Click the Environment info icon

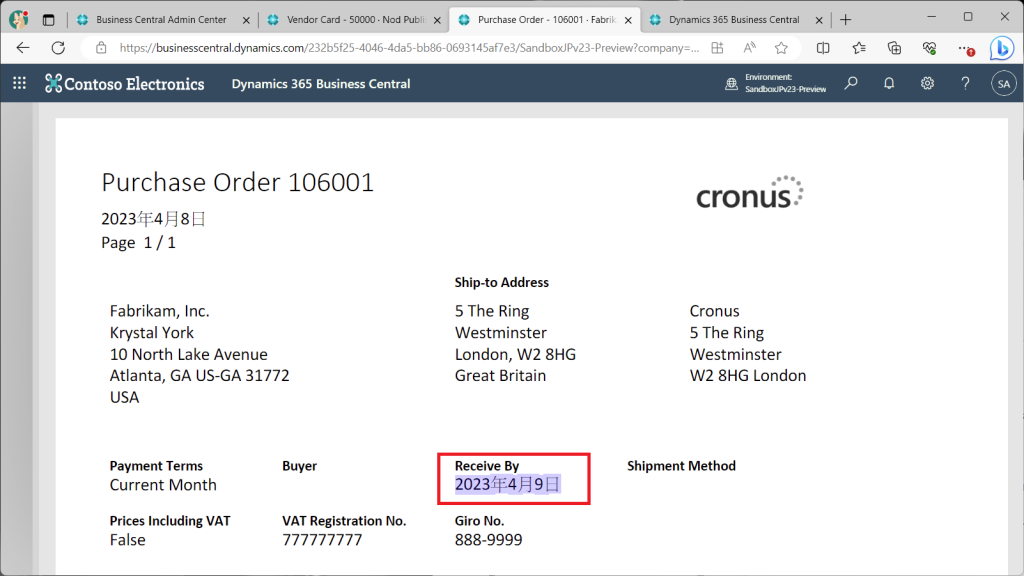[x=731, y=84]
